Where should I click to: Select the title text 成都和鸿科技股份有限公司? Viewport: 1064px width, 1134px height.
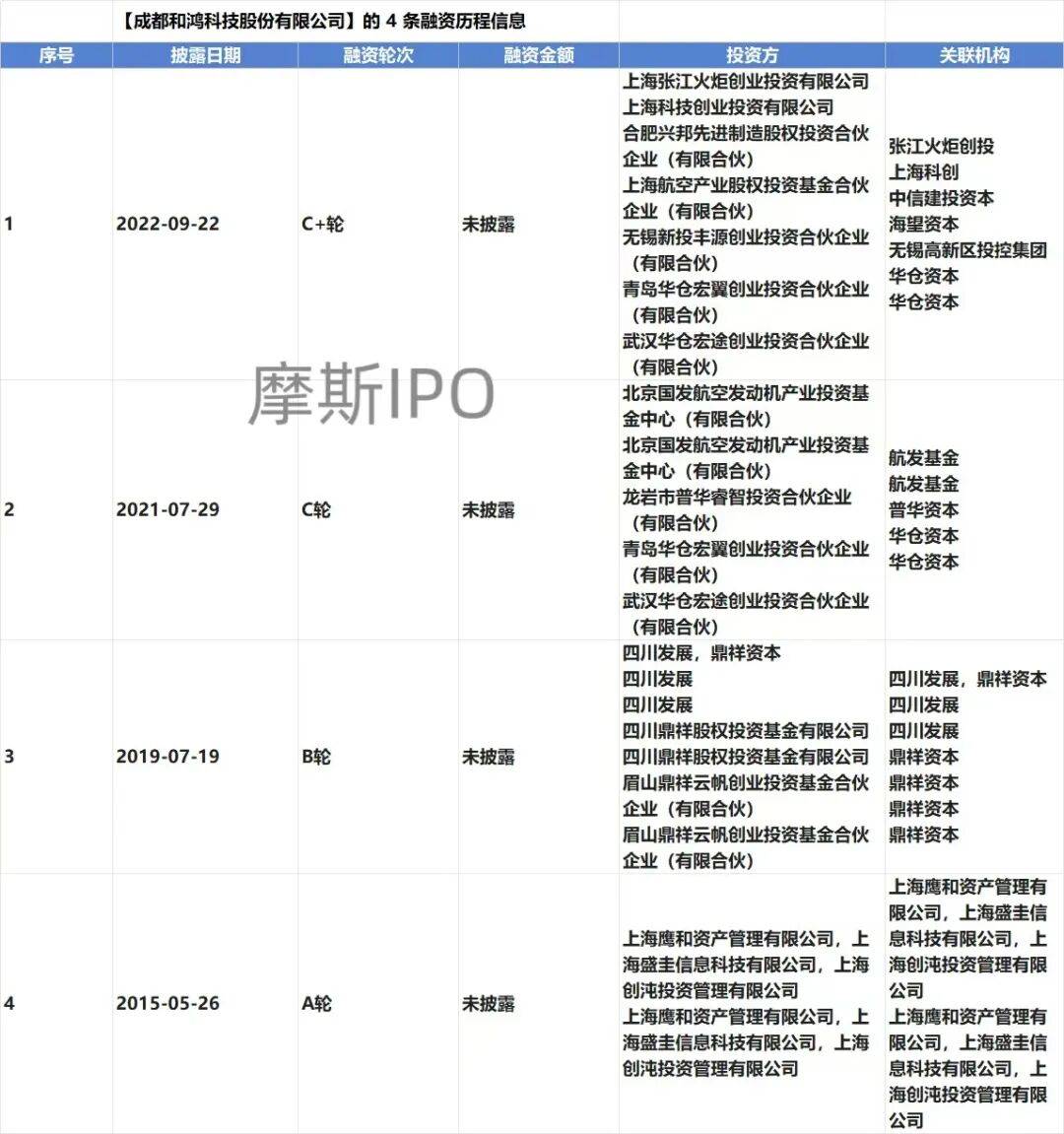tap(240, 21)
